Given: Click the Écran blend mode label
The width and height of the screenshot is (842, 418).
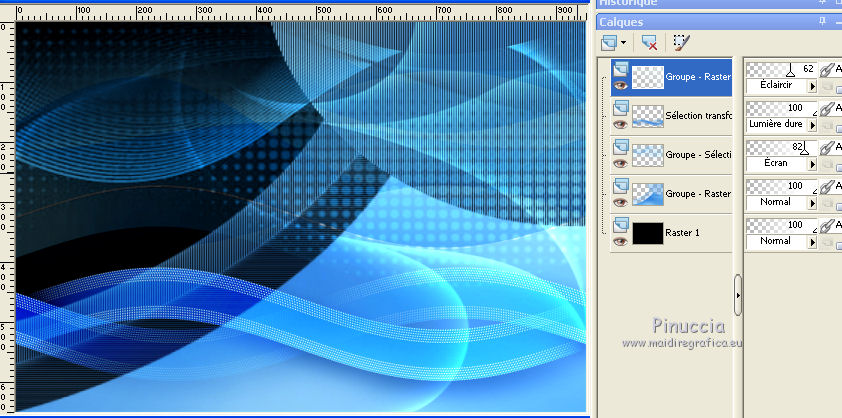Looking at the screenshot, I should [776, 163].
